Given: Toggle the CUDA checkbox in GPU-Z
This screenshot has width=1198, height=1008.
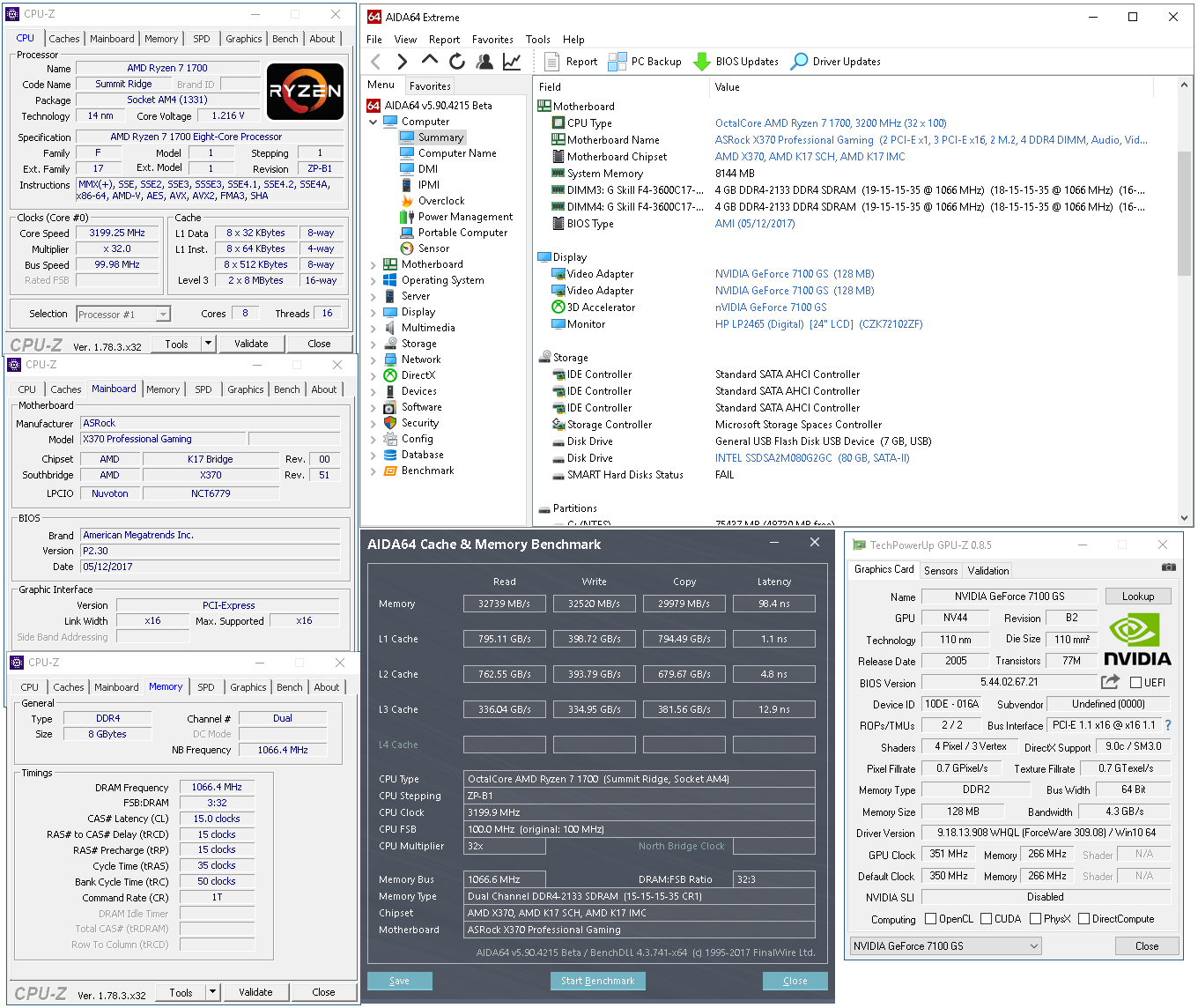Looking at the screenshot, I should (x=986, y=919).
